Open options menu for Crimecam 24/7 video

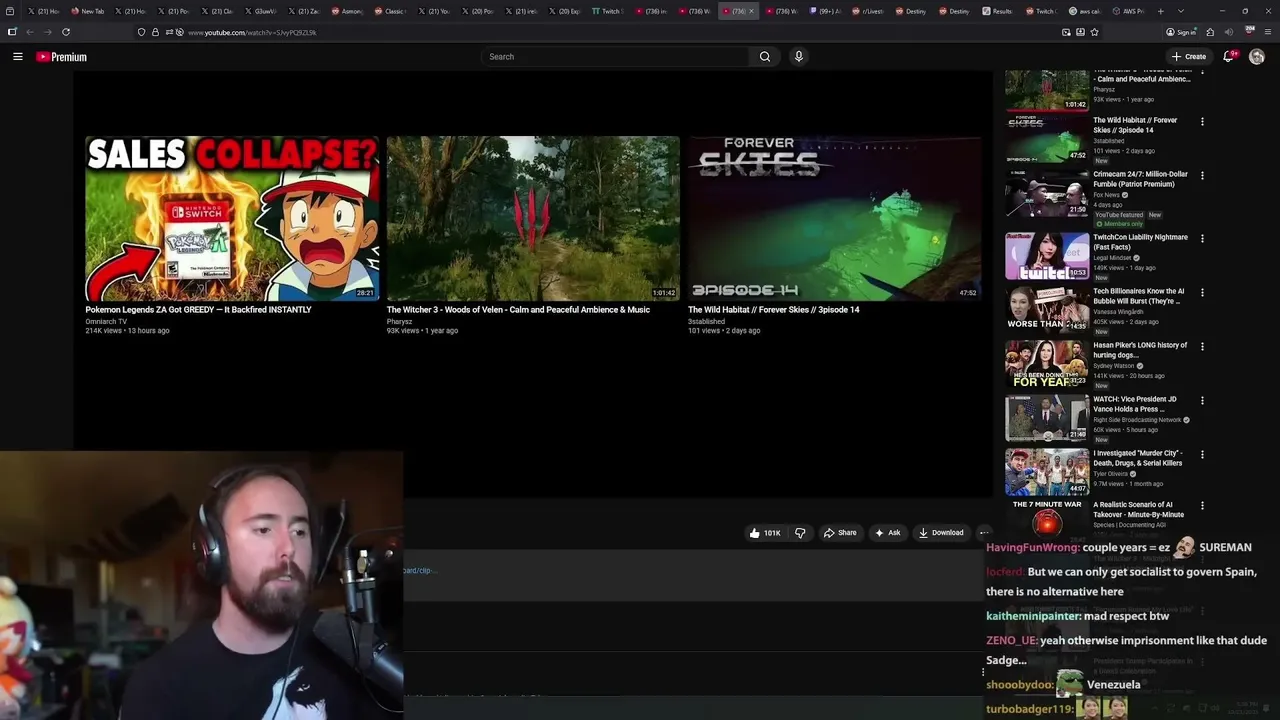[1202, 176]
